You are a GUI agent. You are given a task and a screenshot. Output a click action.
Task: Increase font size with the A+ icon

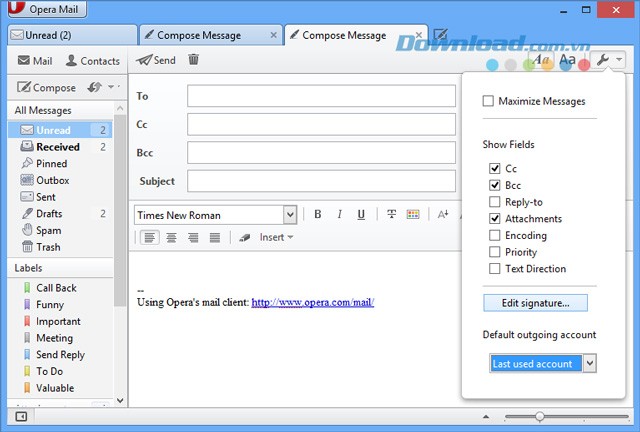coord(443,214)
